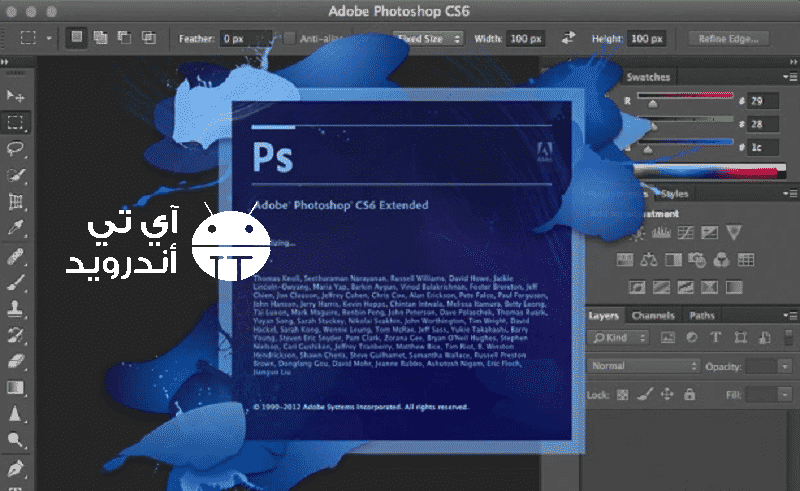The image size is (800, 491).
Task: Select the Lasso tool
Action: [15, 149]
